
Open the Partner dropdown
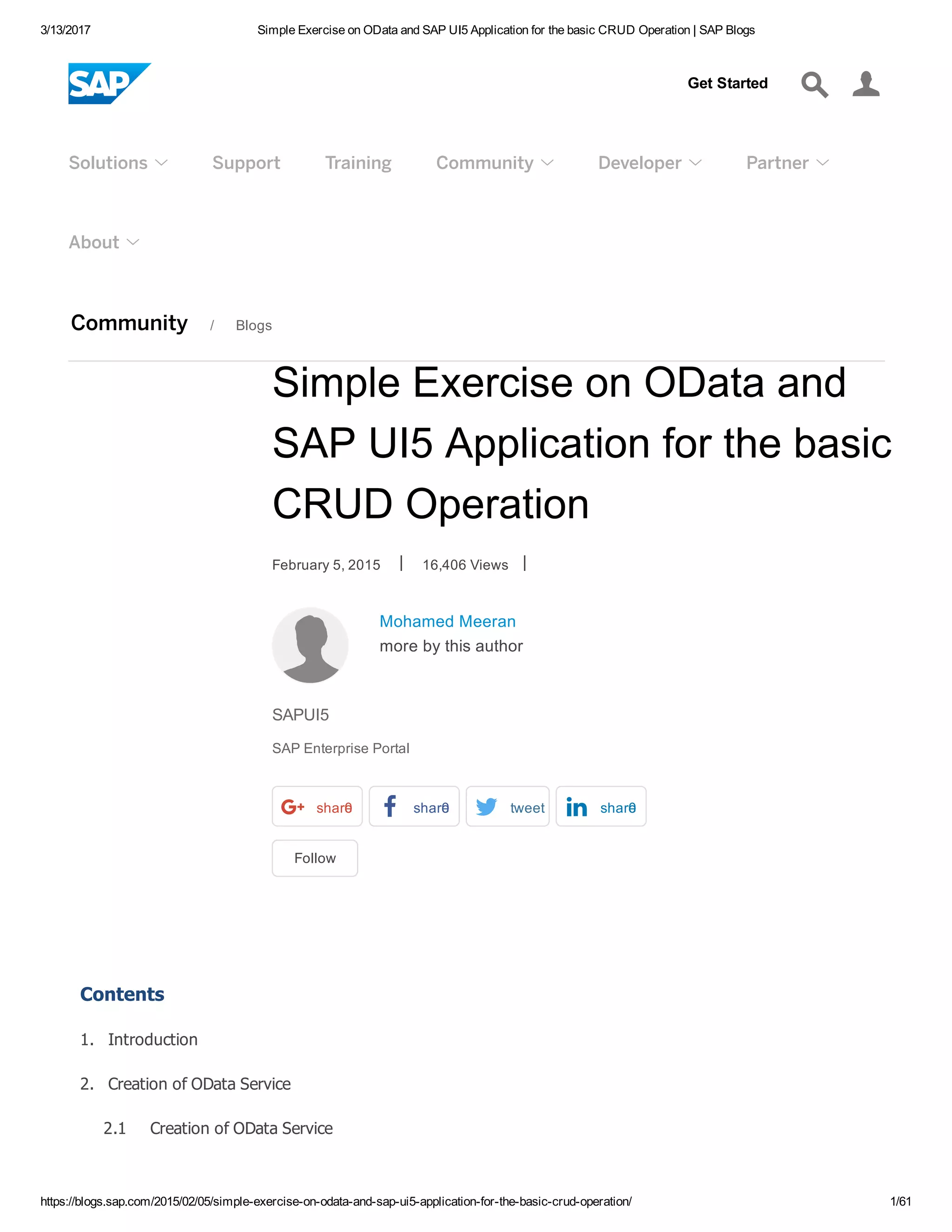coord(787,163)
